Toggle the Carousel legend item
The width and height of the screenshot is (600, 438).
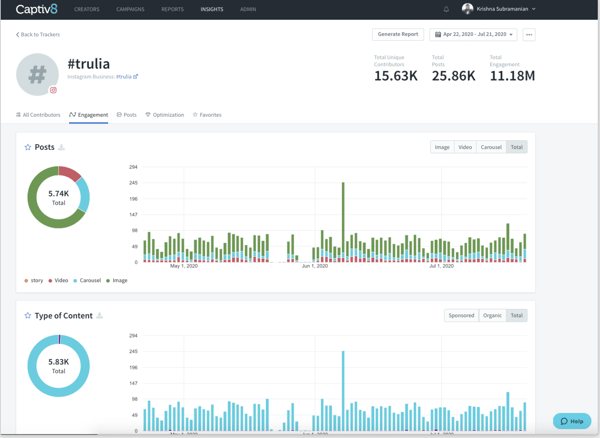[x=87, y=280]
